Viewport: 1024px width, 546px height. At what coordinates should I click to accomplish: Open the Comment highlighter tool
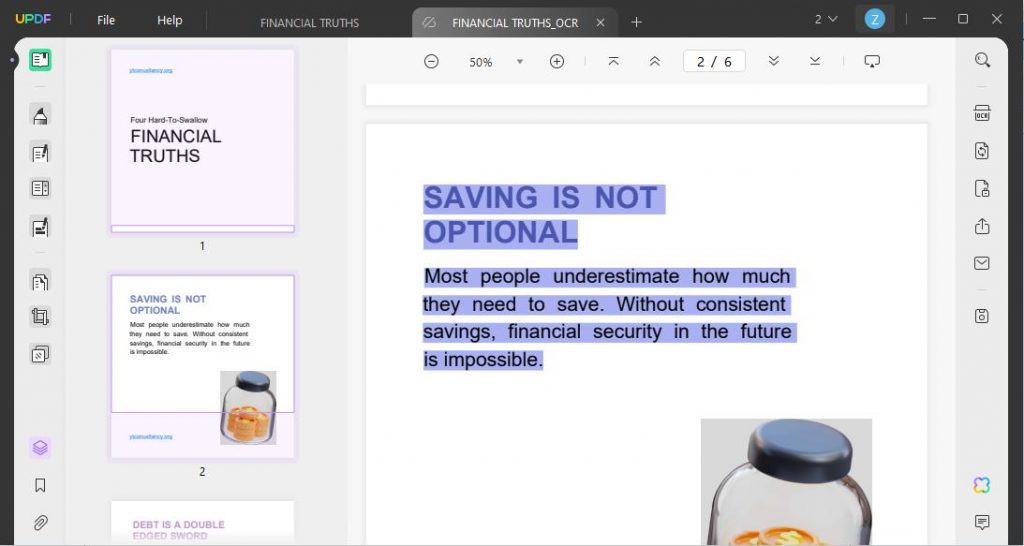click(40, 116)
